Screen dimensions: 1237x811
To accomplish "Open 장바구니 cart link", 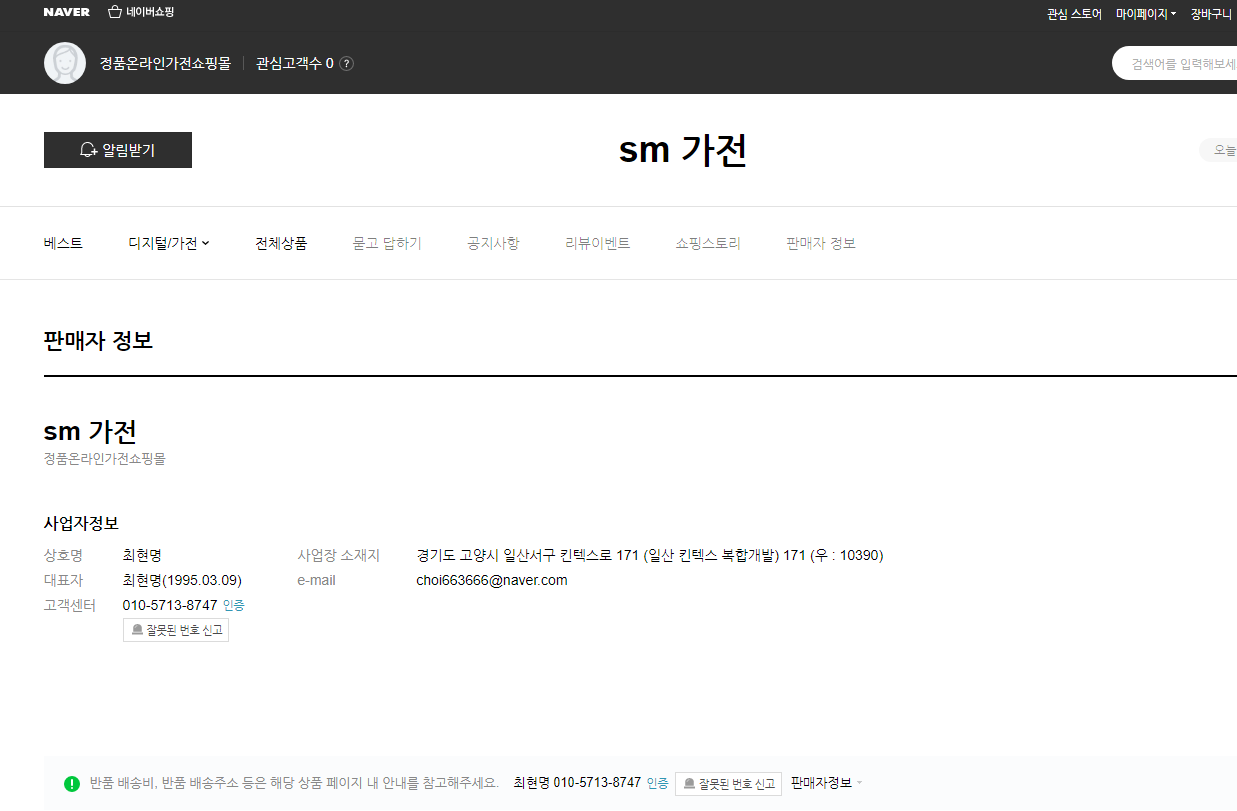I will [1211, 14].
